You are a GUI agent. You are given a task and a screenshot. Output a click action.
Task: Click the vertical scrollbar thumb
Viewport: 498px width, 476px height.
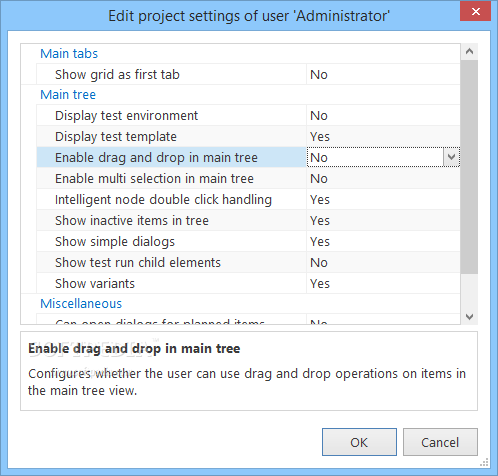(469, 167)
